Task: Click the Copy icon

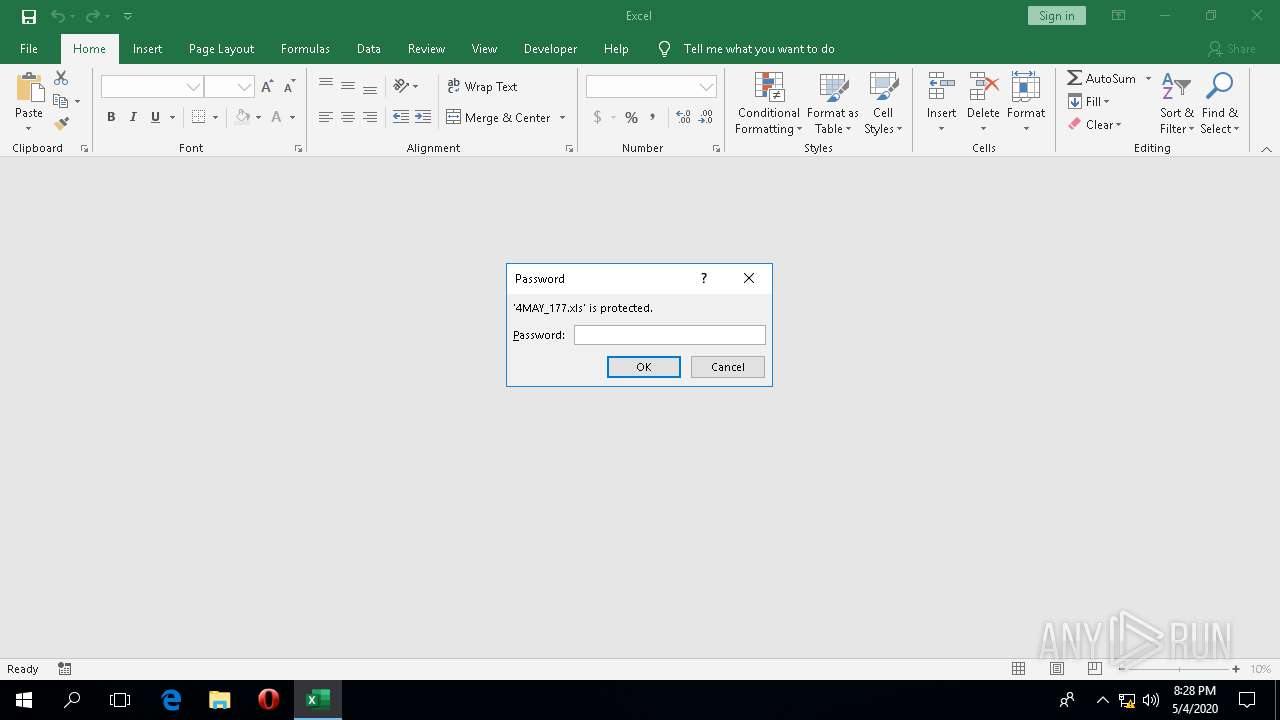Action: point(61,101)
